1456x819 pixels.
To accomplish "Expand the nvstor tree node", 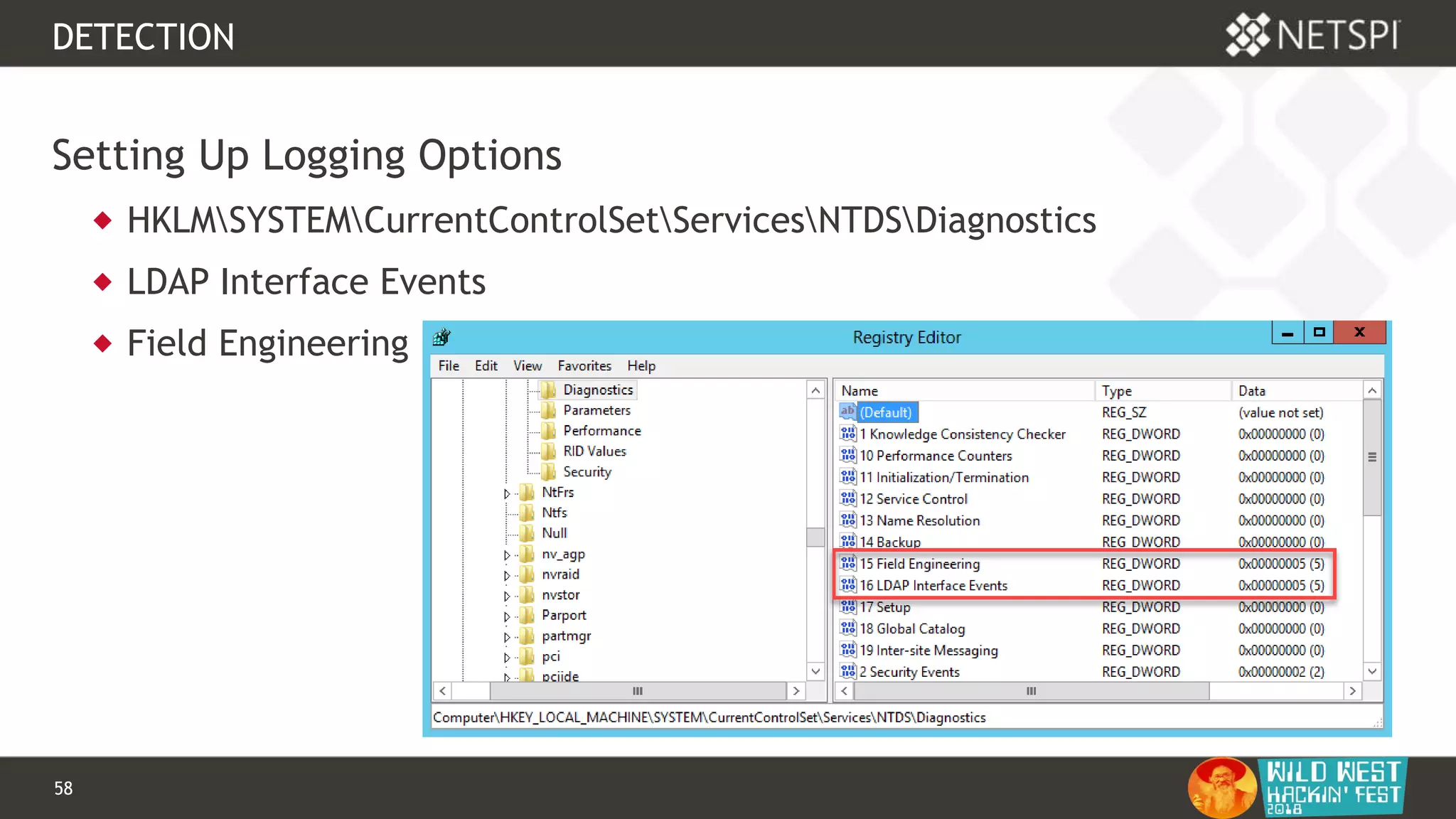I will click(507, 596).
